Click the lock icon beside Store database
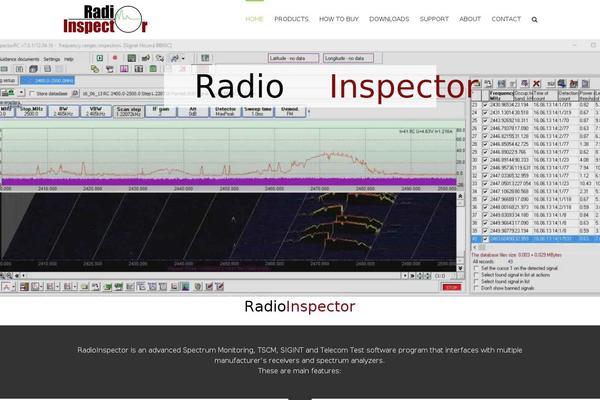 coord(75,93)
